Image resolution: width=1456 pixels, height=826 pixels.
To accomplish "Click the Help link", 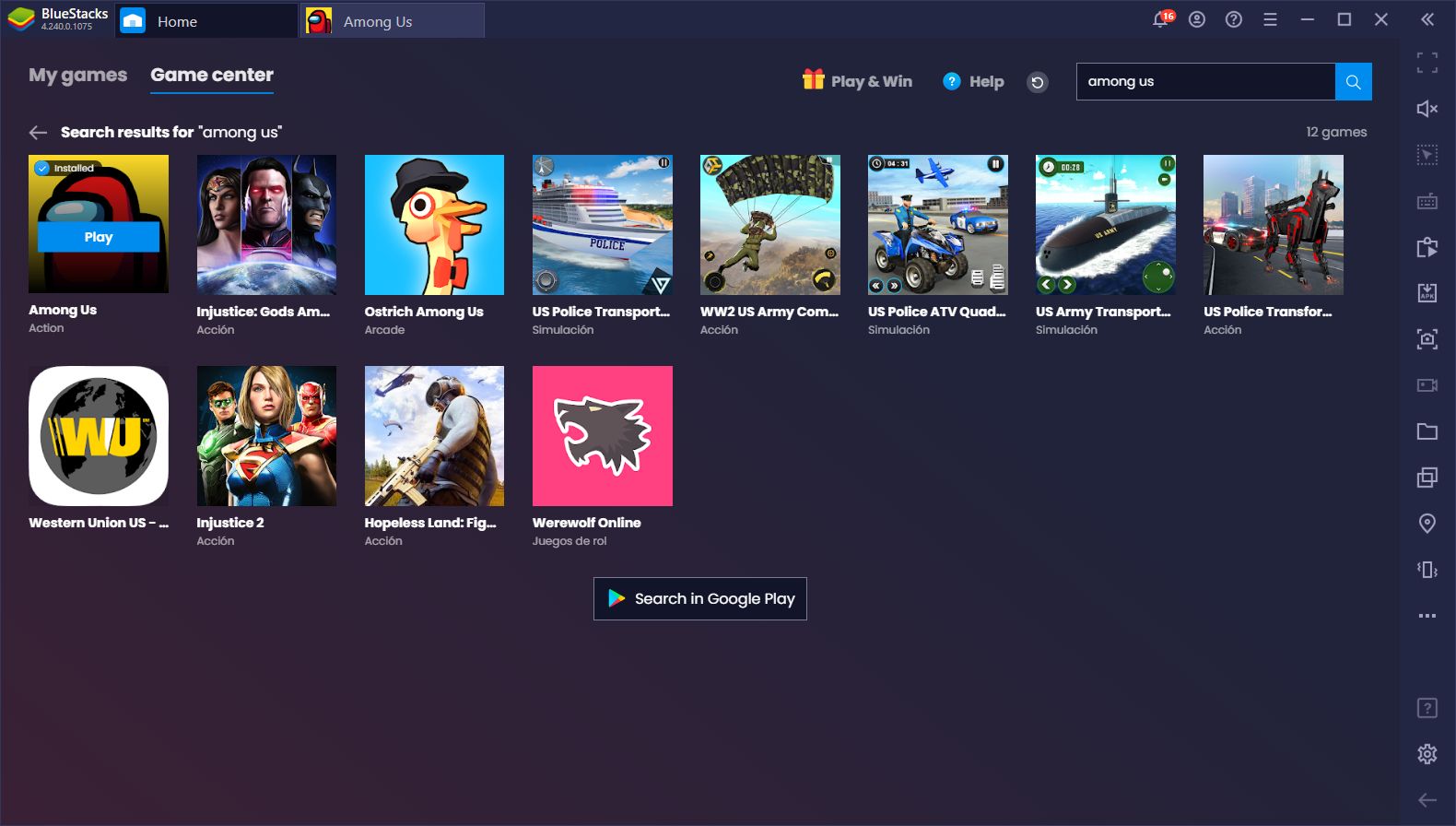I will pos(973,81).
